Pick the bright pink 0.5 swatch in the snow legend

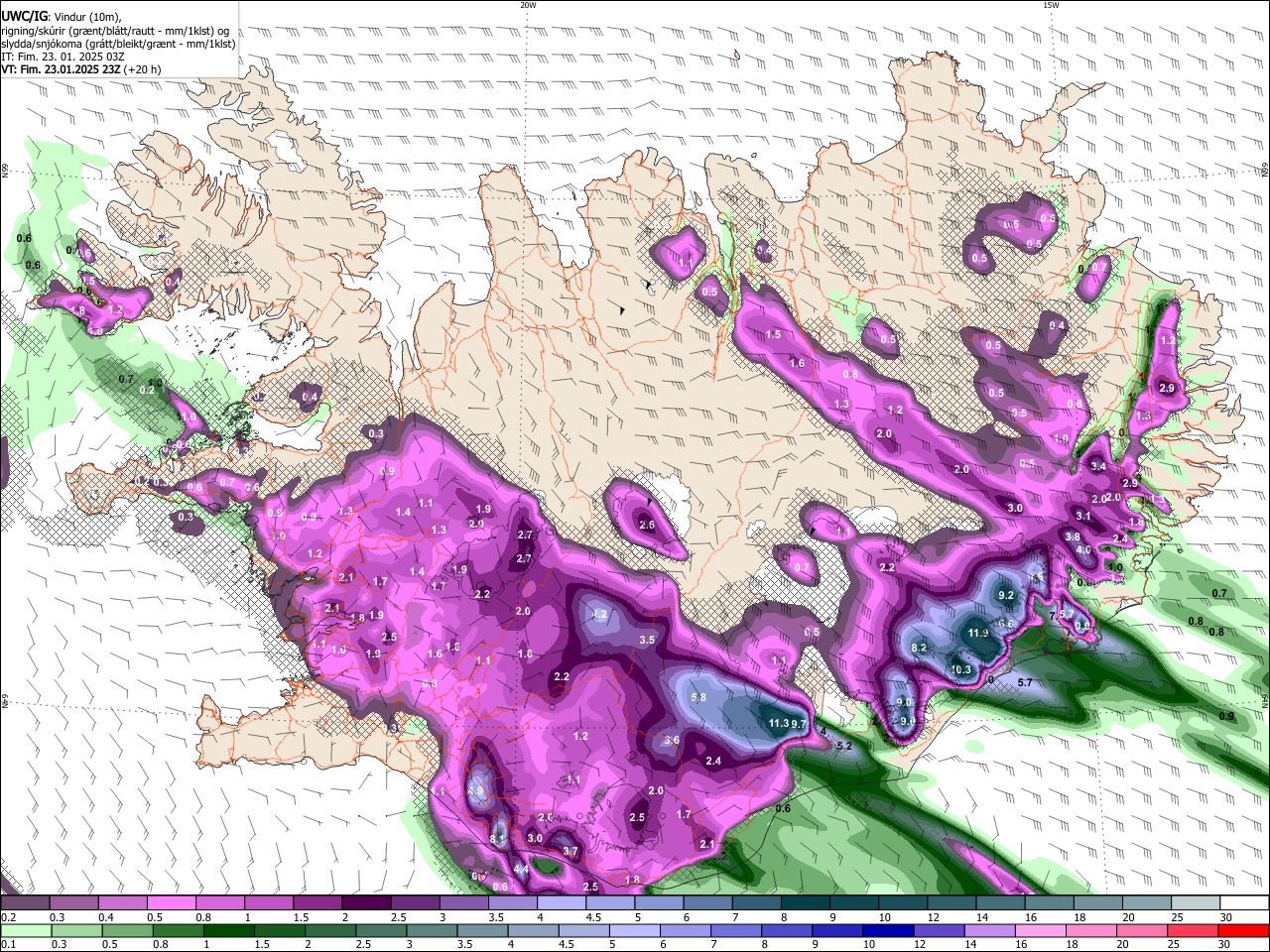coord(171,903)
